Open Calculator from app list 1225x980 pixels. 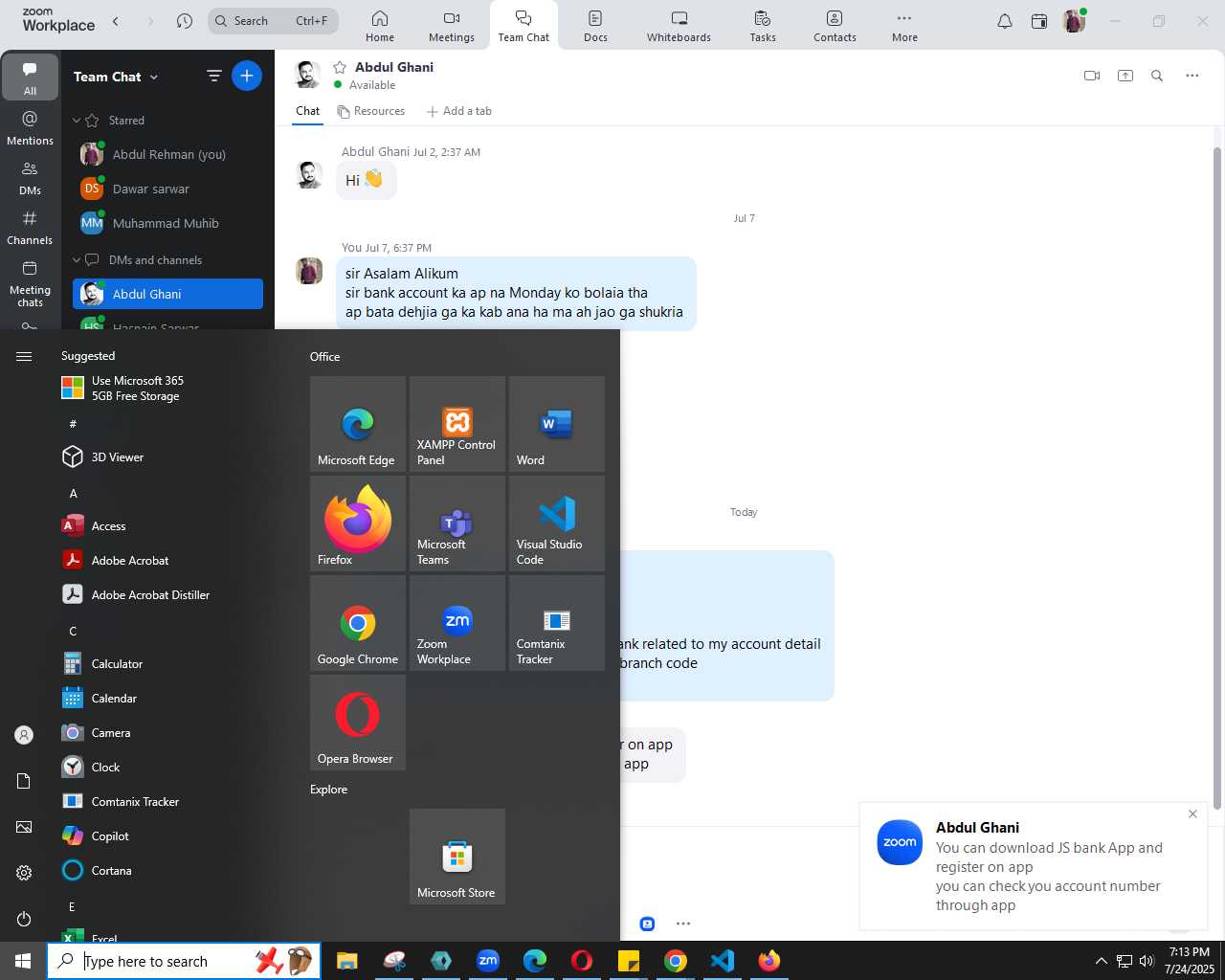click(x=172, y=664)
